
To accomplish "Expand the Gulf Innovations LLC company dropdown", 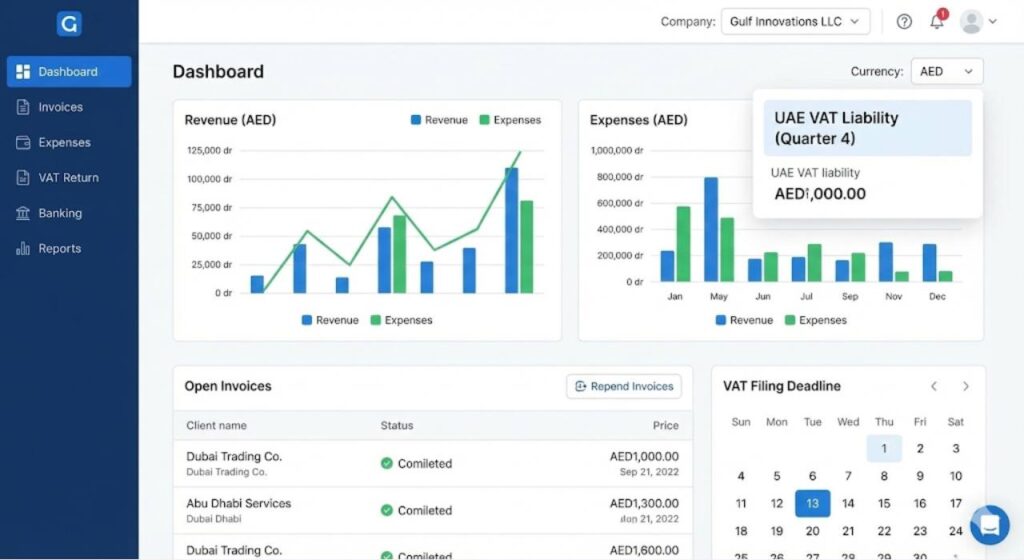I will [x=795, y=21].
